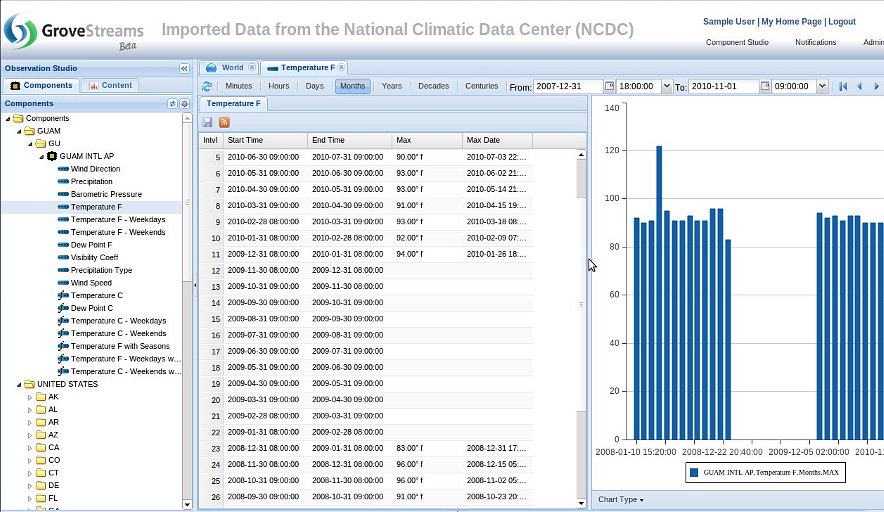The width and height of the screenshot is (884, 512).
Task: Jump to first time range arrow
Action: click(842, 87)
